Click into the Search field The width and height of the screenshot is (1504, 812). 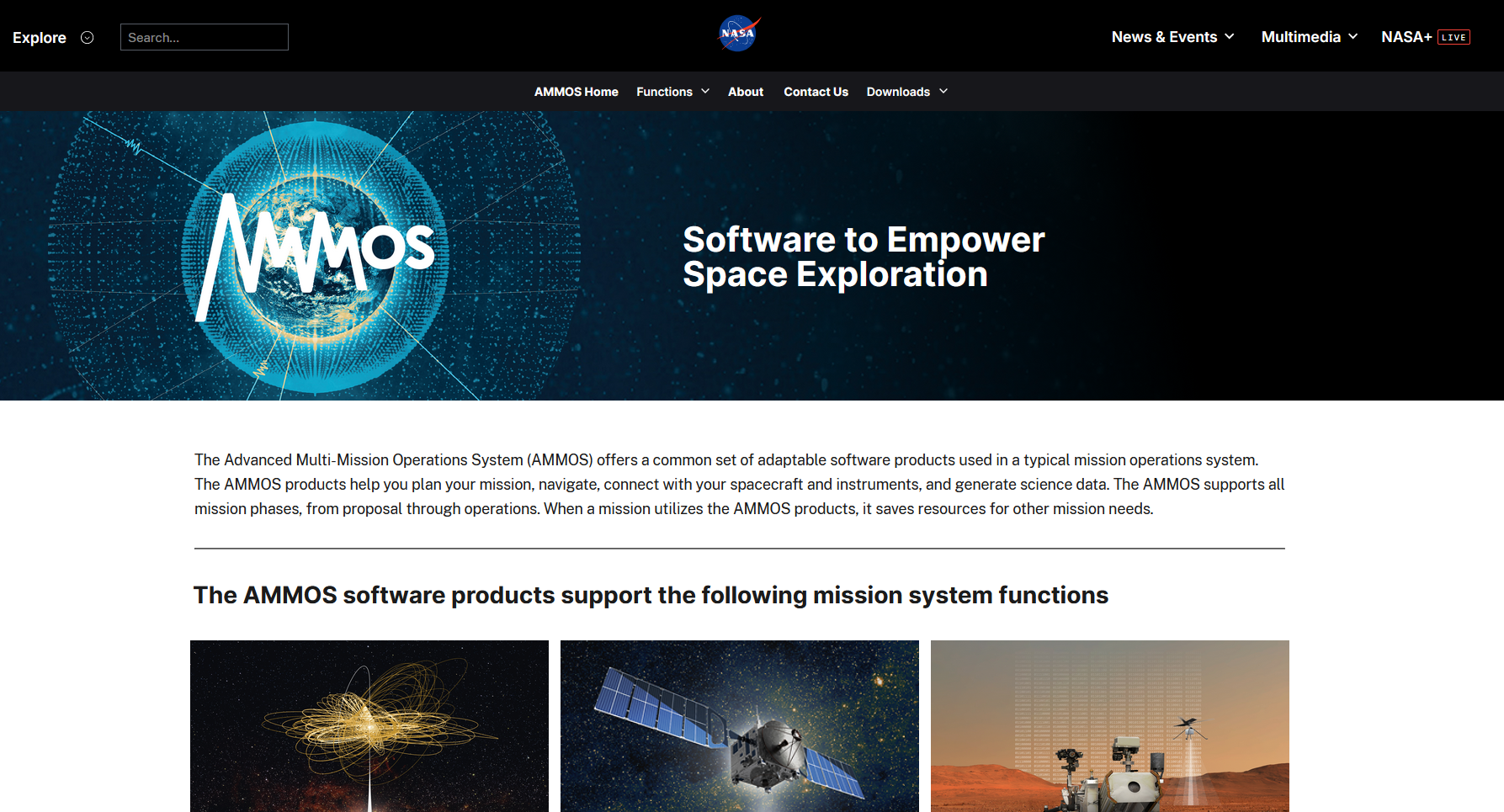pos(204,38)
